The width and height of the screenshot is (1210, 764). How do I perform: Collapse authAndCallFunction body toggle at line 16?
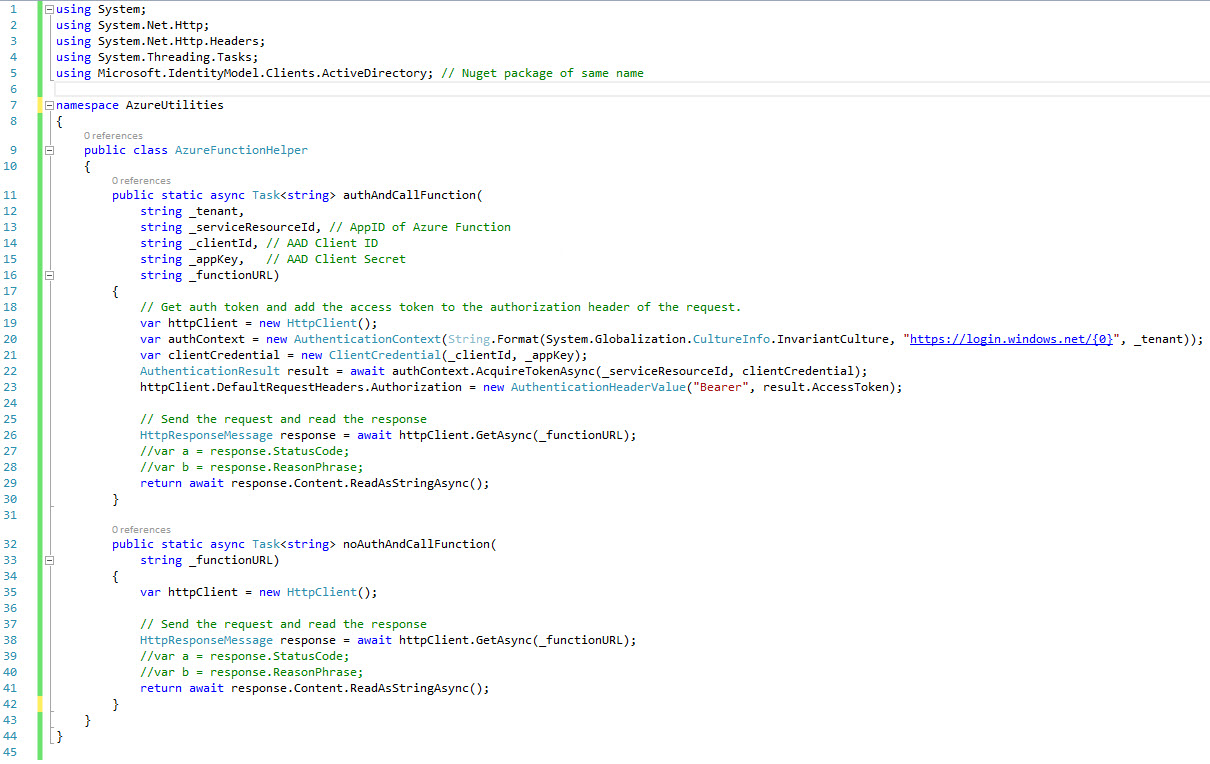pyautogui.click(x=49, y=275)
